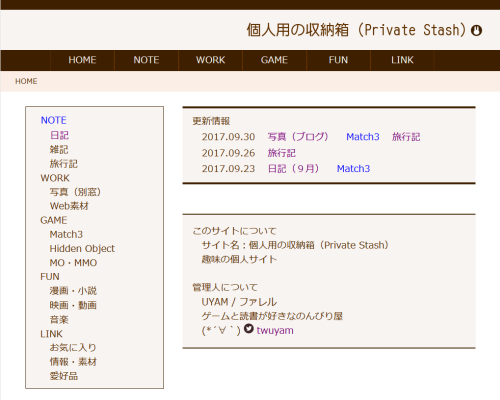Open Match3 link dated 2017.09.30
Image resolution: width=500 pixels, height=400 pixels.
[363, 137]
